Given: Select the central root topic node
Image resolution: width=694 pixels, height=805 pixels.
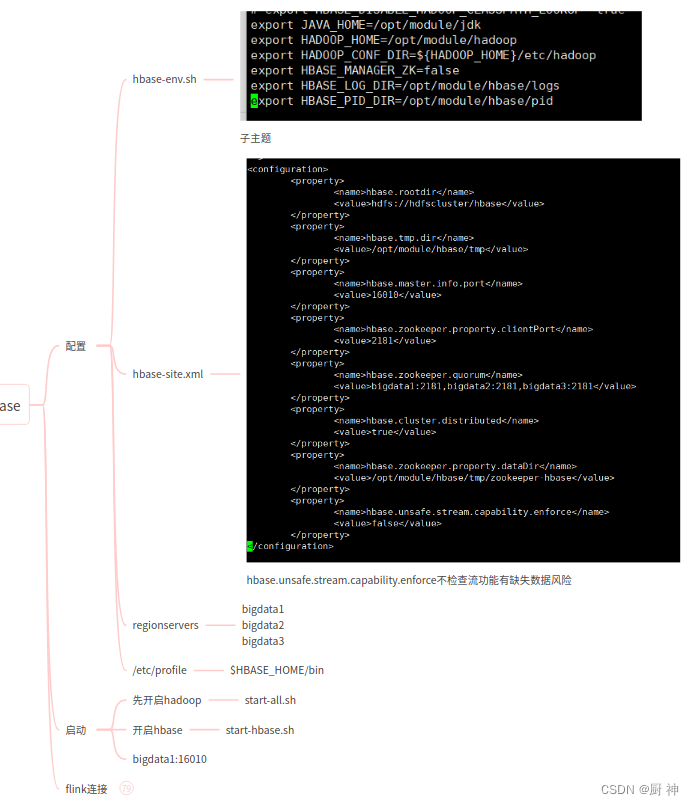Looking at the screenshot, I should [14, 406].
